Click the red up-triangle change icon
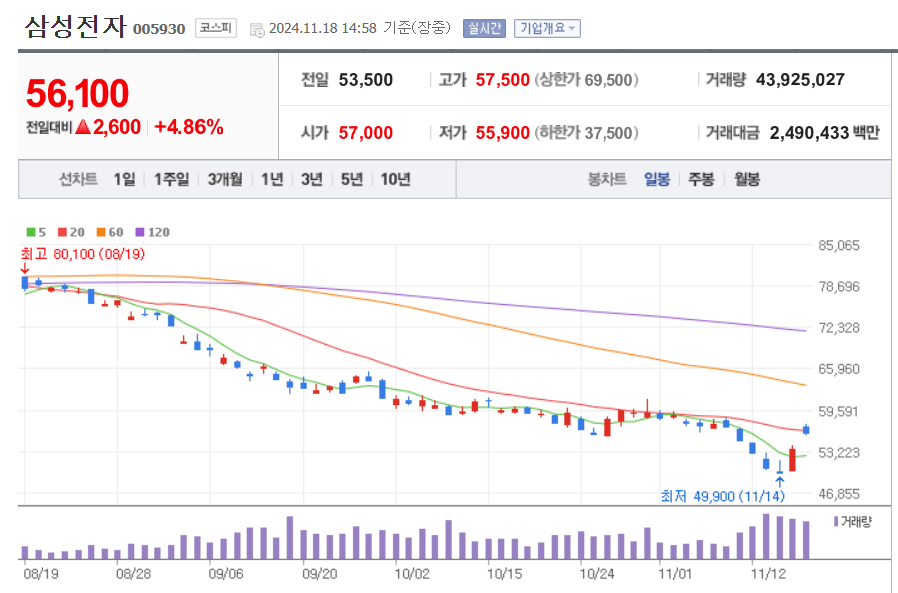898x593 pixels. coord(83,127)
